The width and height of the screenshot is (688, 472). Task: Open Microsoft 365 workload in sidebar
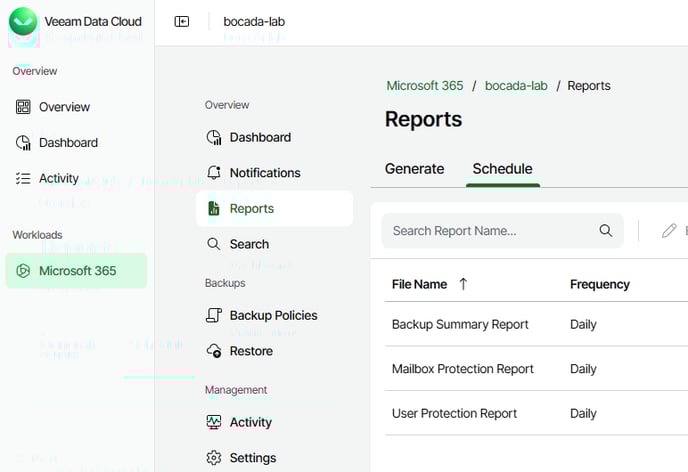[x=76, y=271]
